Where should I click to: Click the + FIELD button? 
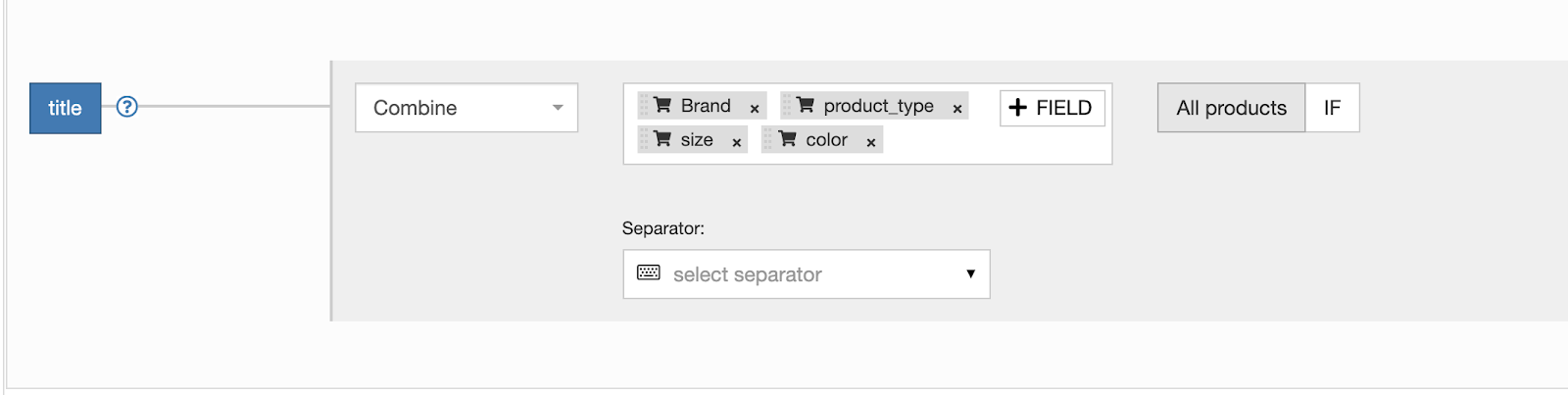click(x=1052, y=108)
